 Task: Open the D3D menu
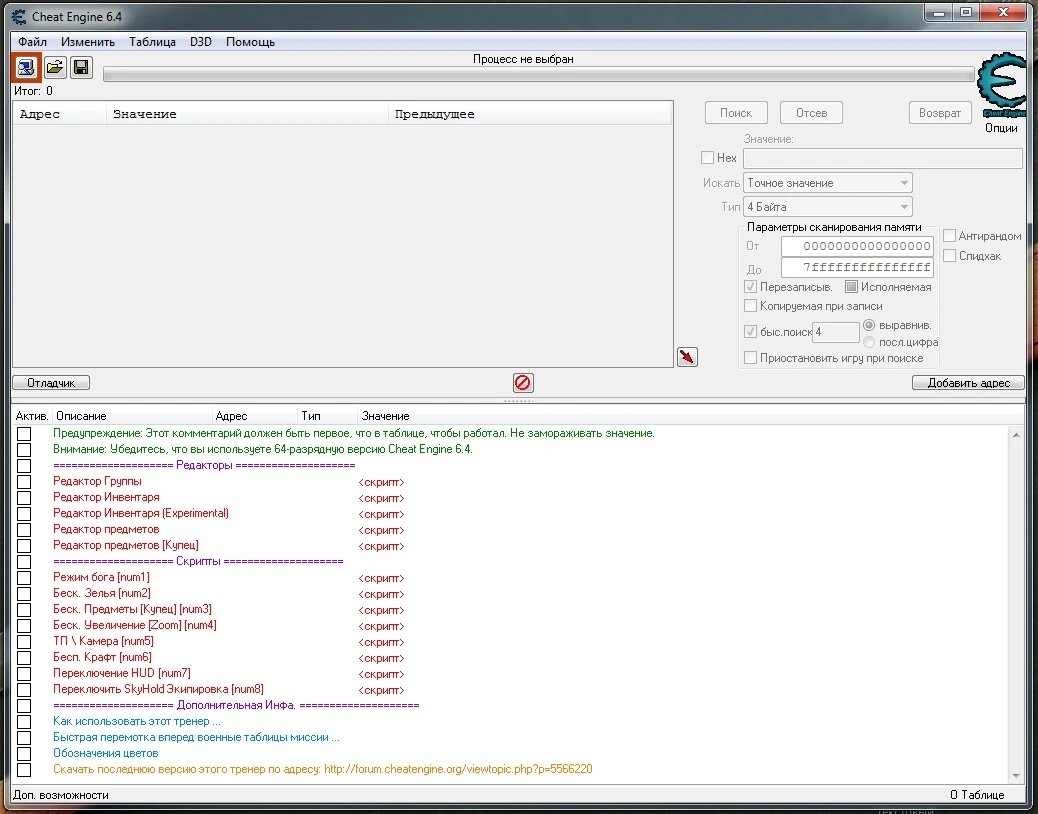[x=200, y=42]
